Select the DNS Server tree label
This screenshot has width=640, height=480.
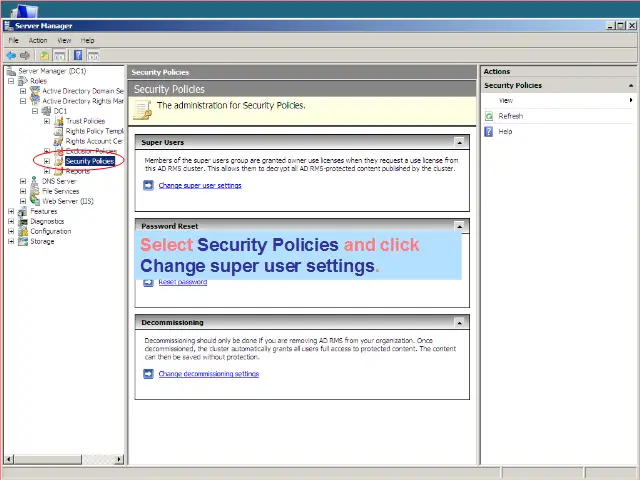(x=59, y=181)
